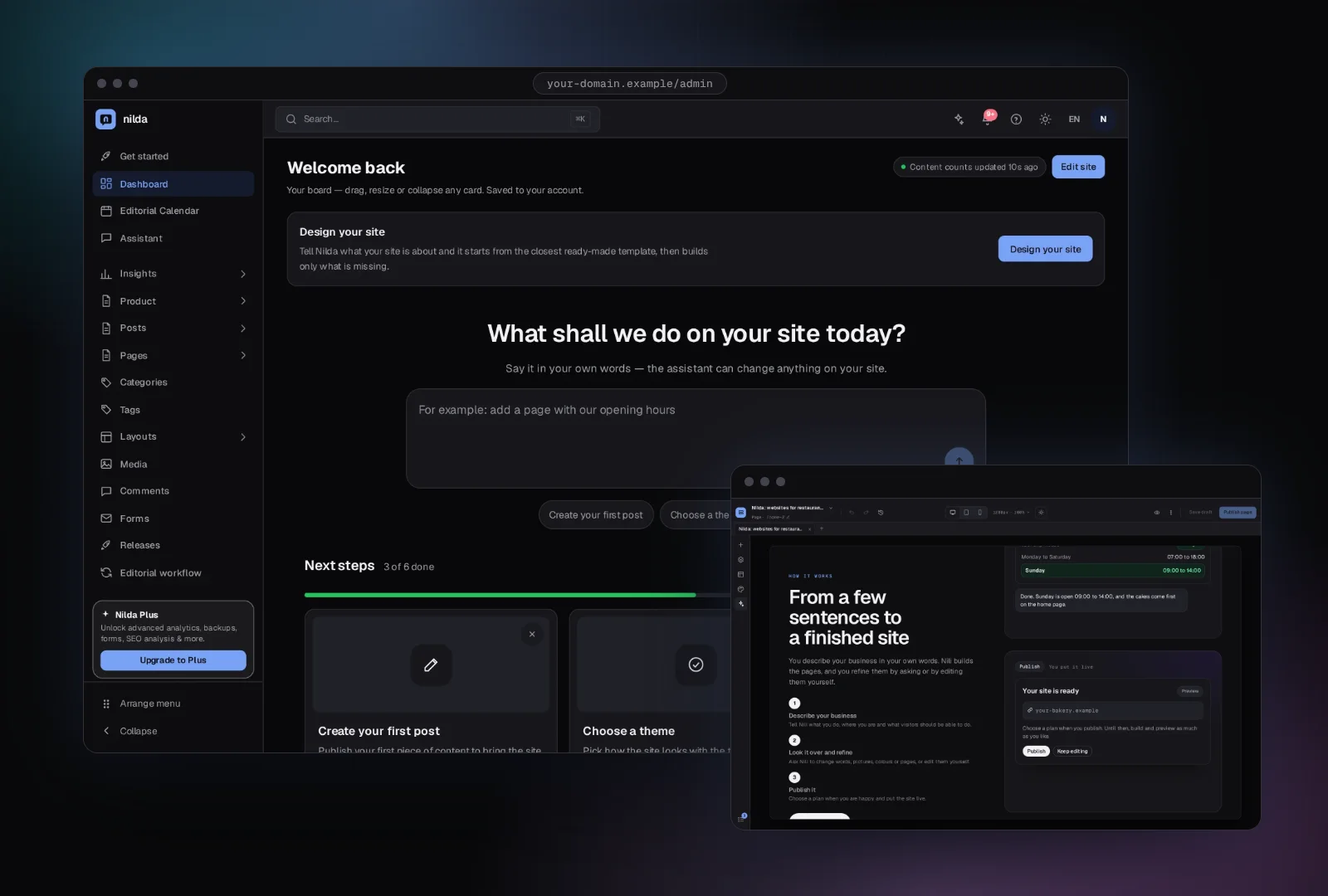Open the EN language selector

(1074, 119)
